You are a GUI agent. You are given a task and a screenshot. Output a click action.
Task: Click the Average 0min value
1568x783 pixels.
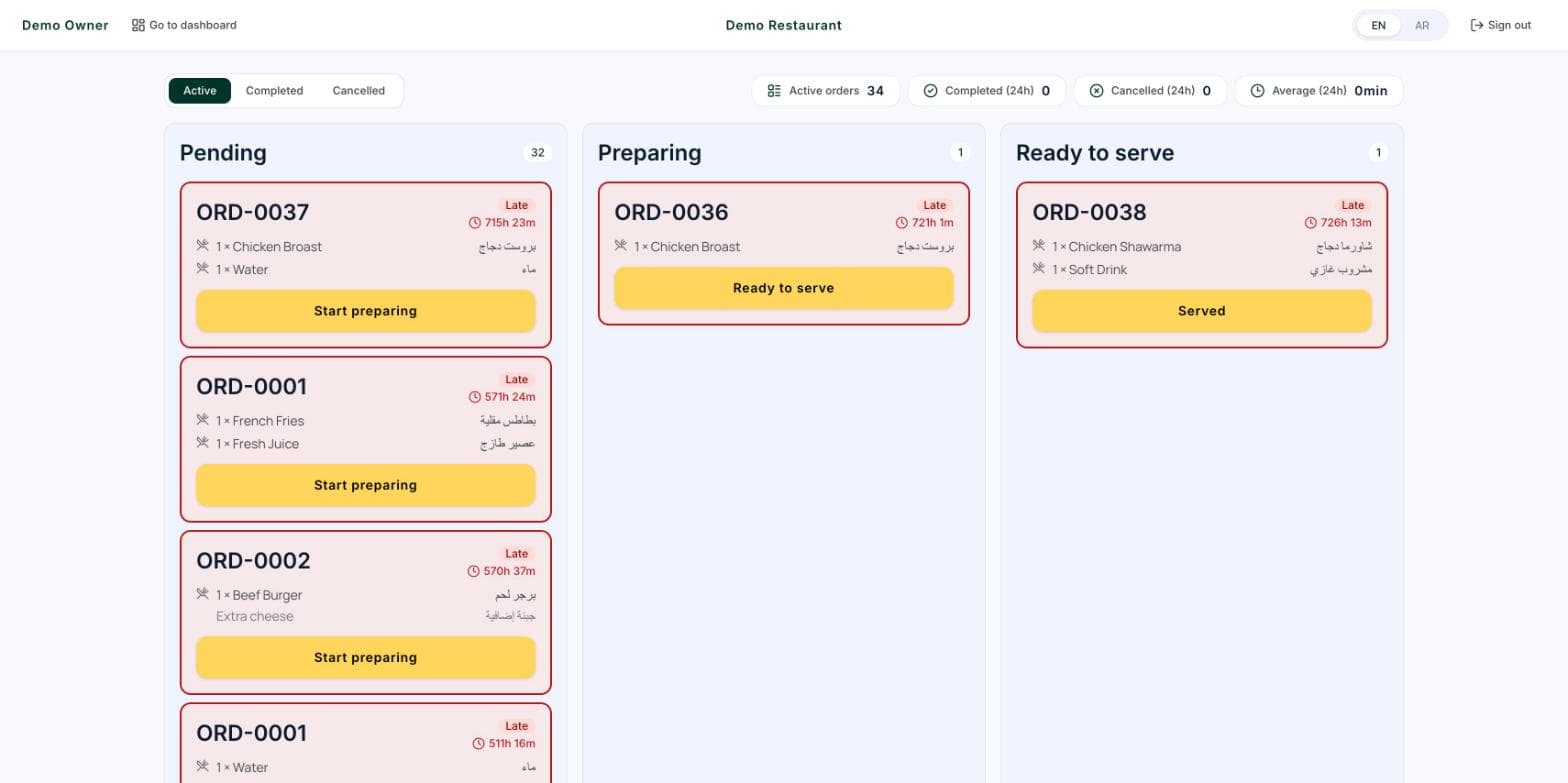(x=1371, y=91)
